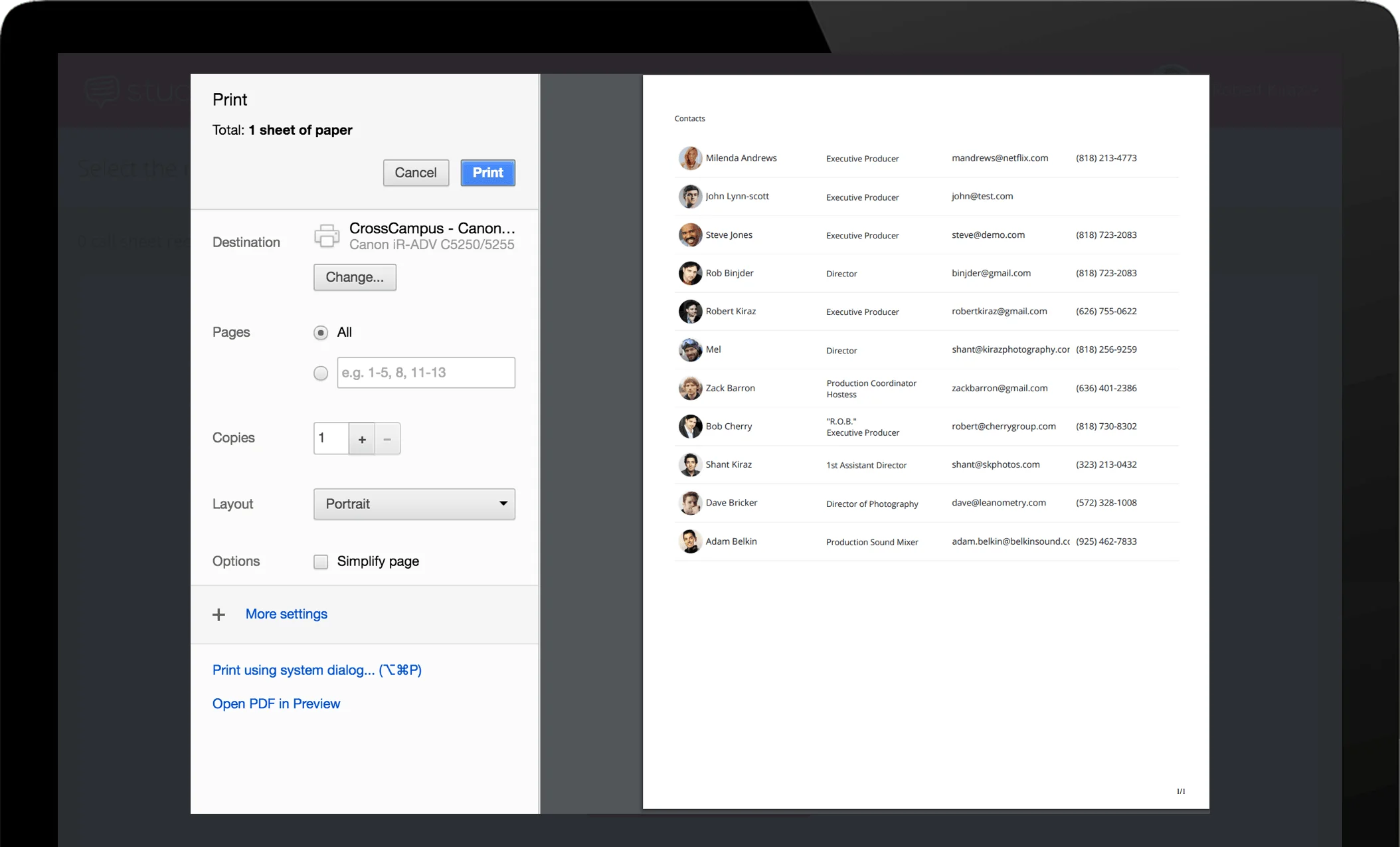Screen dimensions: 1400x847
Task: Open the Layout orientation dropdown
Action: (413, 503)
